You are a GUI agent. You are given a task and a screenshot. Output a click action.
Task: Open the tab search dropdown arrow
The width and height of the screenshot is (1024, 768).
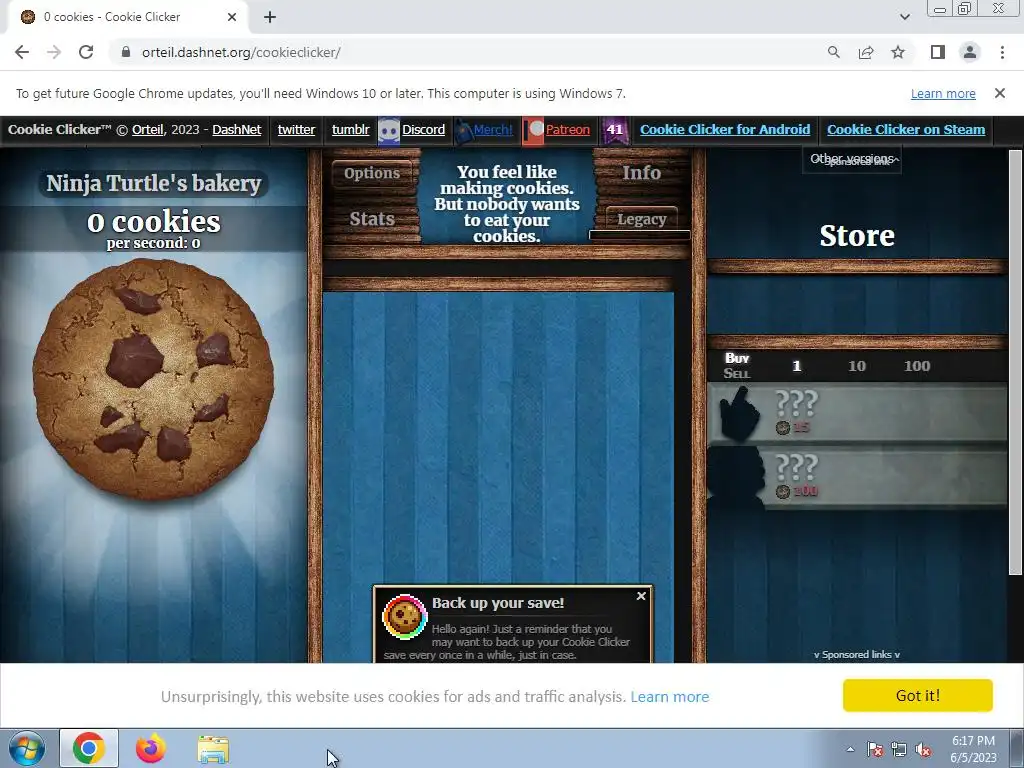904,17
